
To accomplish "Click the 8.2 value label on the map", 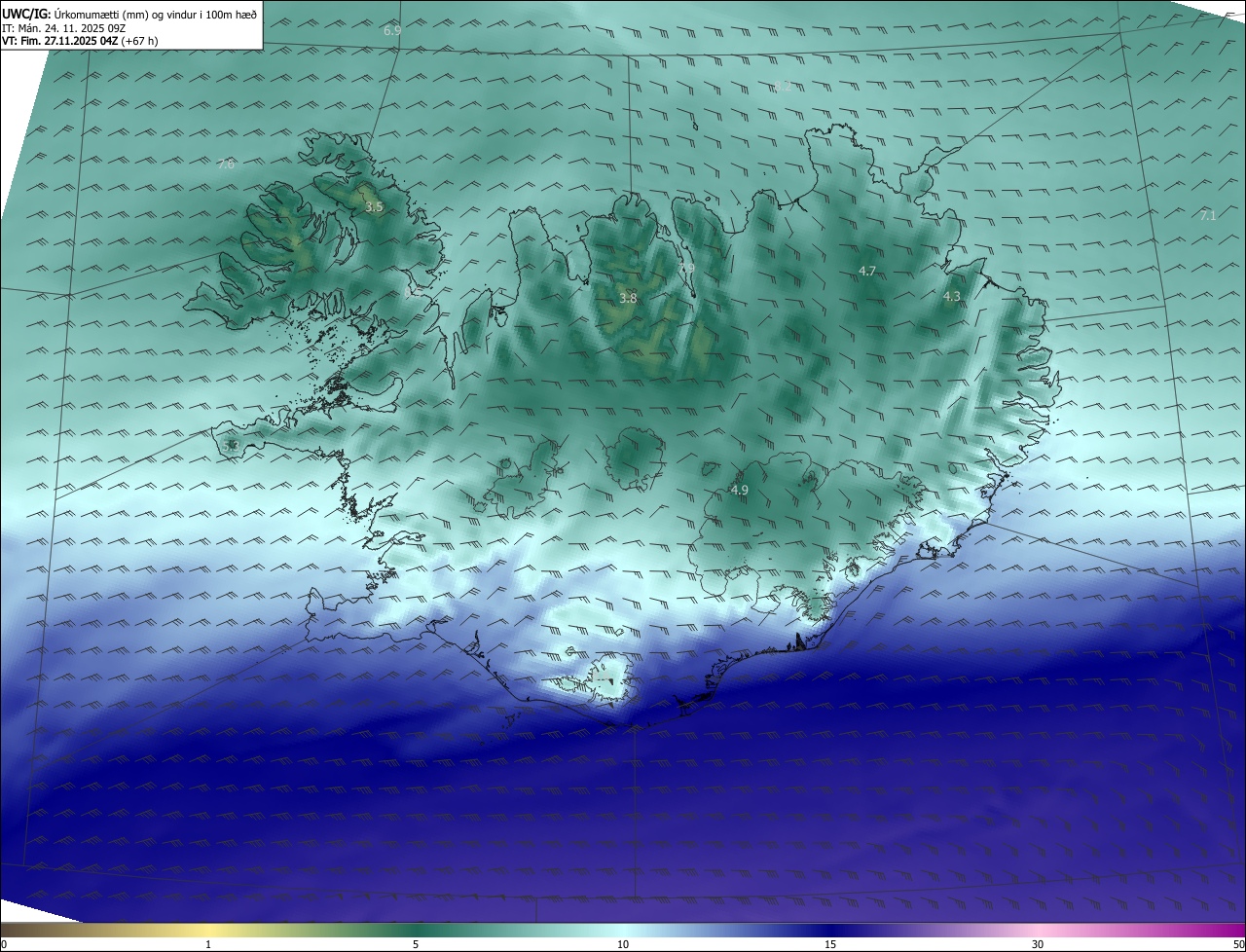I will tap(783, 87).
